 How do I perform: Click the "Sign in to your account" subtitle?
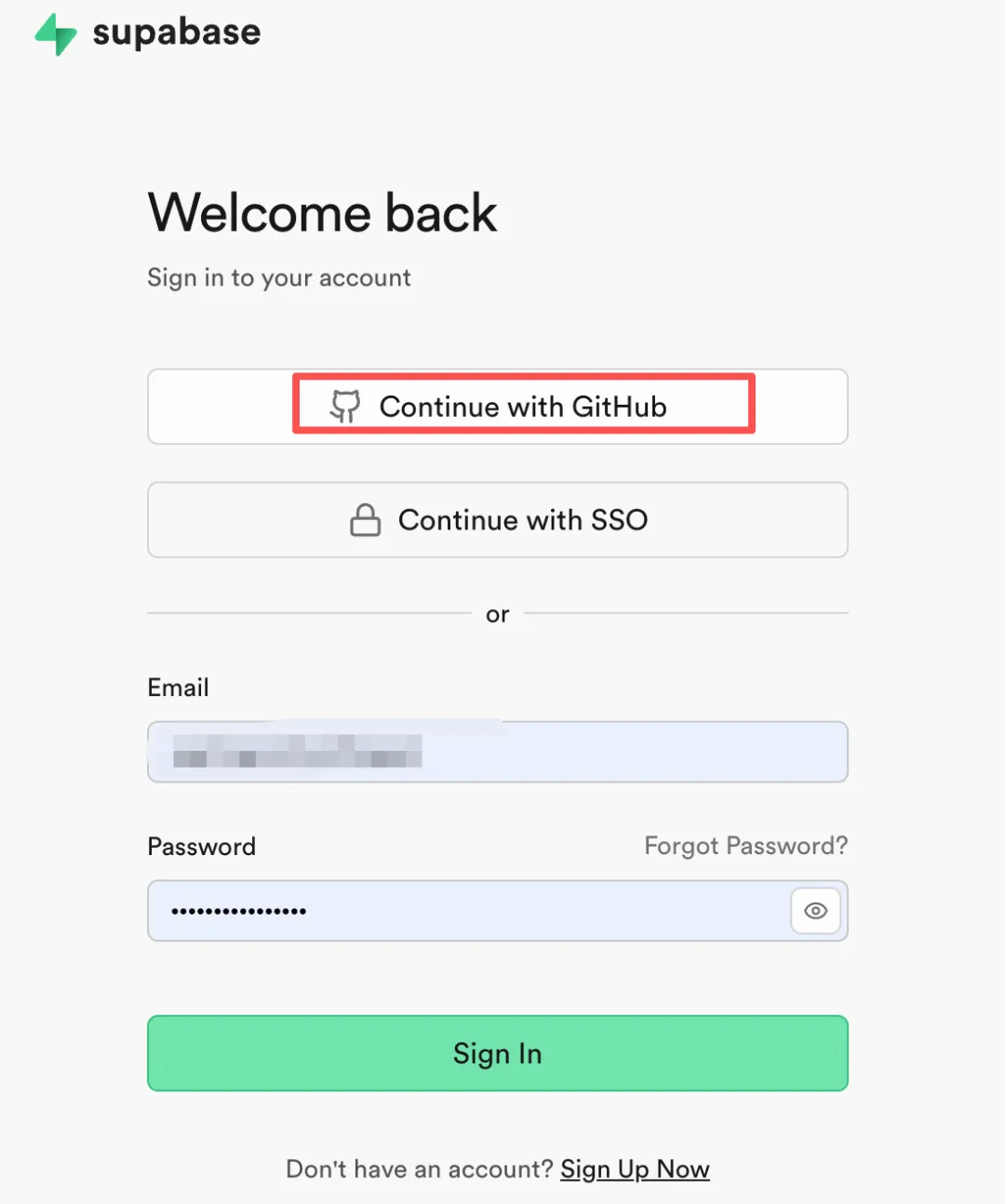point(278,278)
